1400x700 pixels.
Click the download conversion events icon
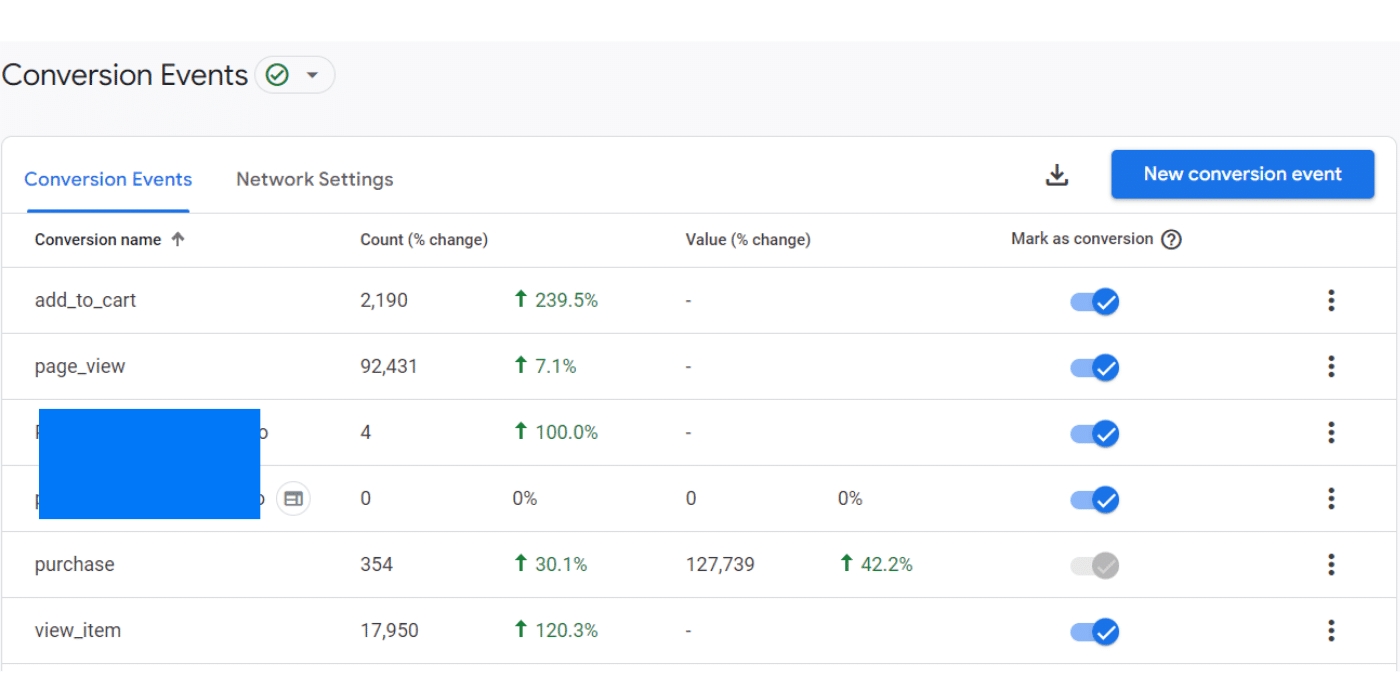[1057, 175]
